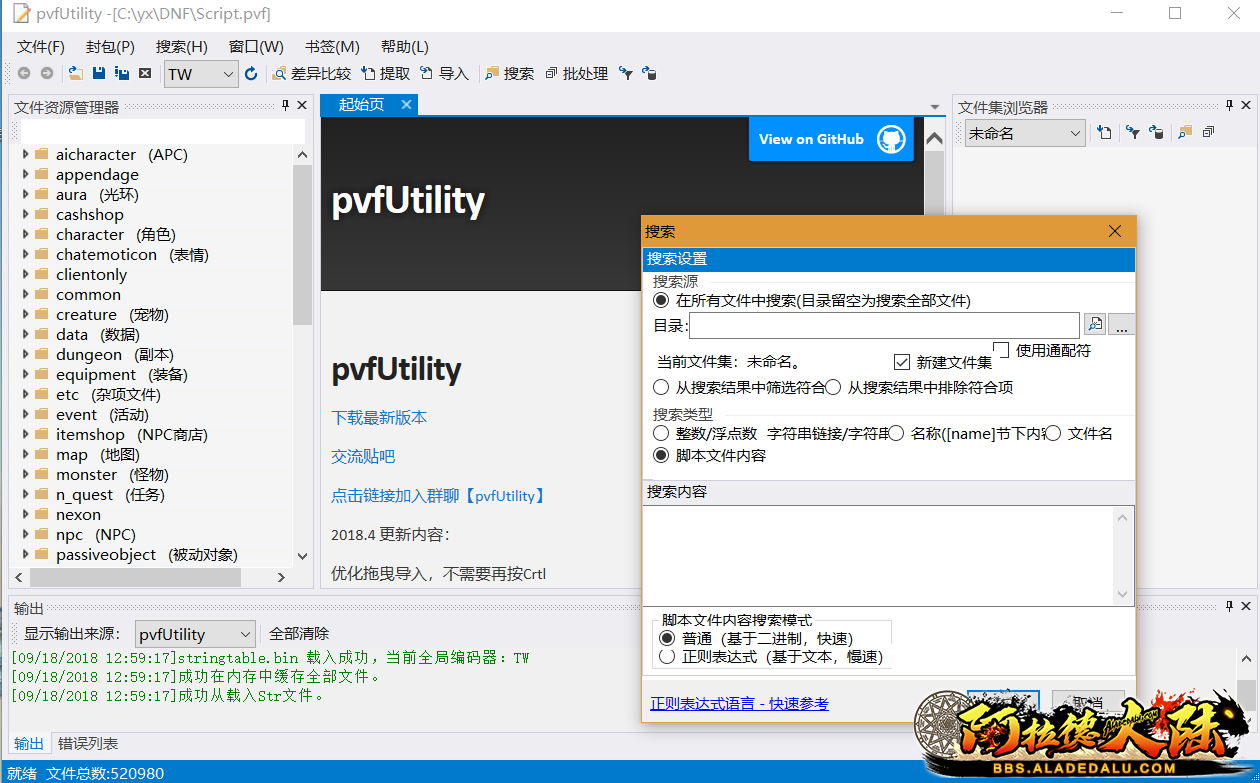1260x783 pixels.
Task: Click the browse folder icon beside 目录 field
Action: 1095,325
